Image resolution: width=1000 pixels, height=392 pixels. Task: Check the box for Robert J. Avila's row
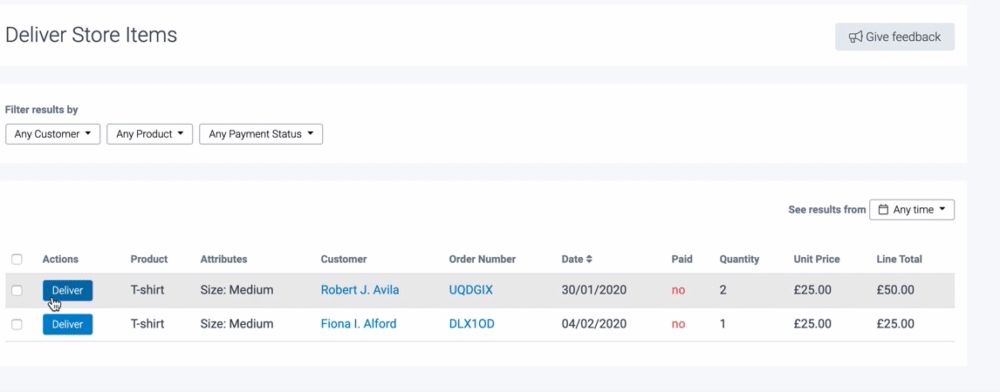point(17,291)
